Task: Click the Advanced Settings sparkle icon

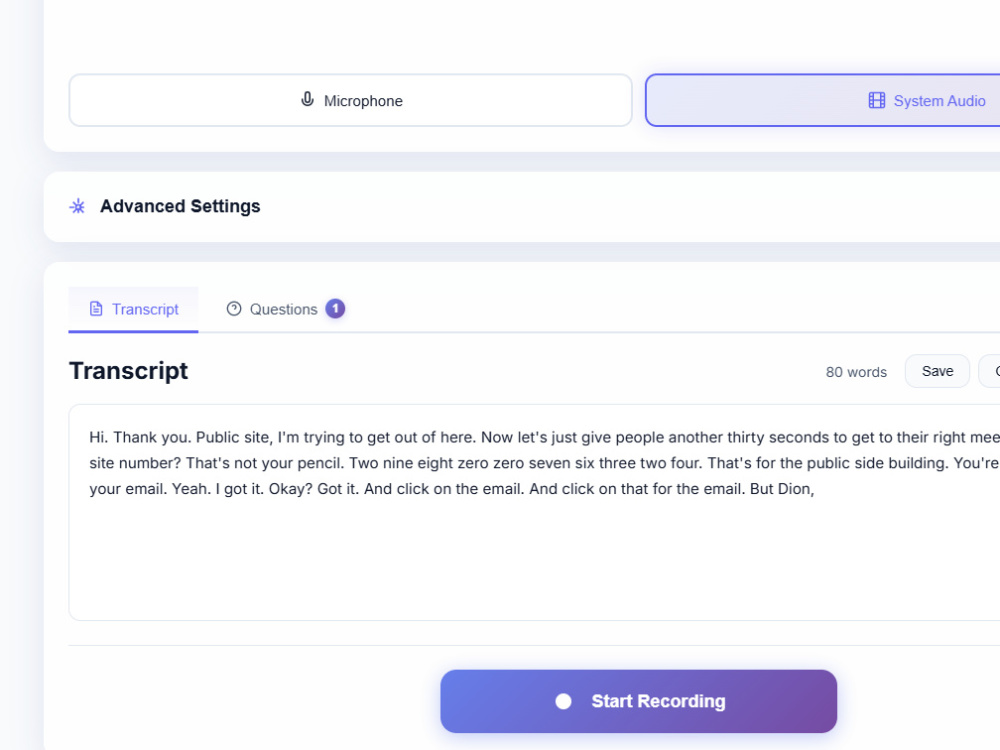Action: coord(78,206)
